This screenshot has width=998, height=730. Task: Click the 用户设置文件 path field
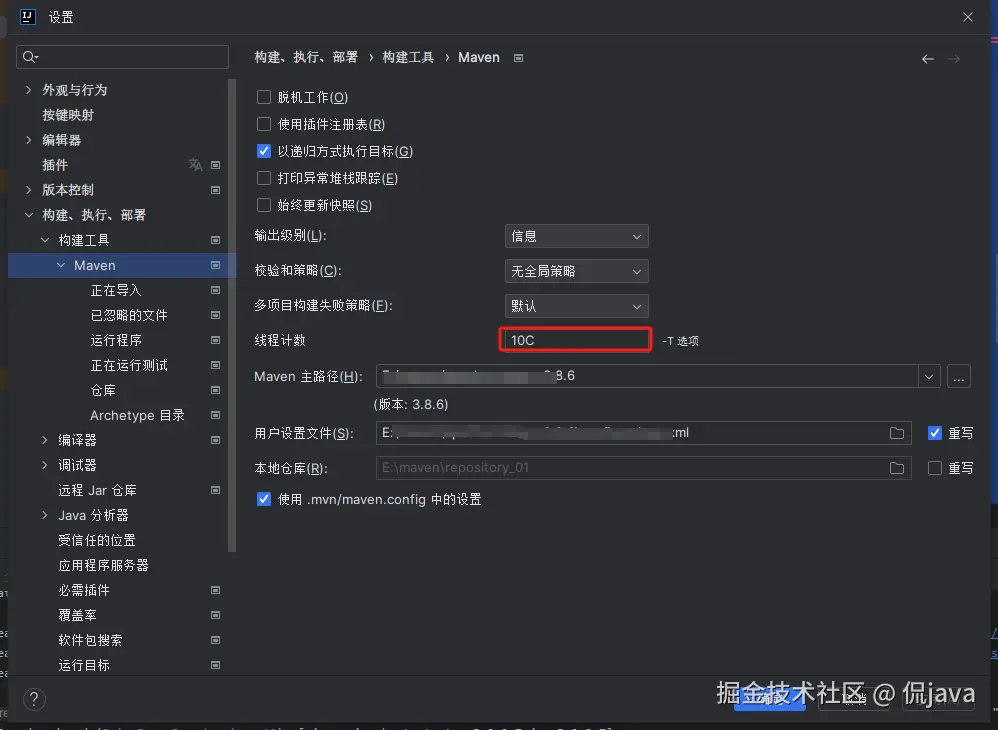coord(643,433)
